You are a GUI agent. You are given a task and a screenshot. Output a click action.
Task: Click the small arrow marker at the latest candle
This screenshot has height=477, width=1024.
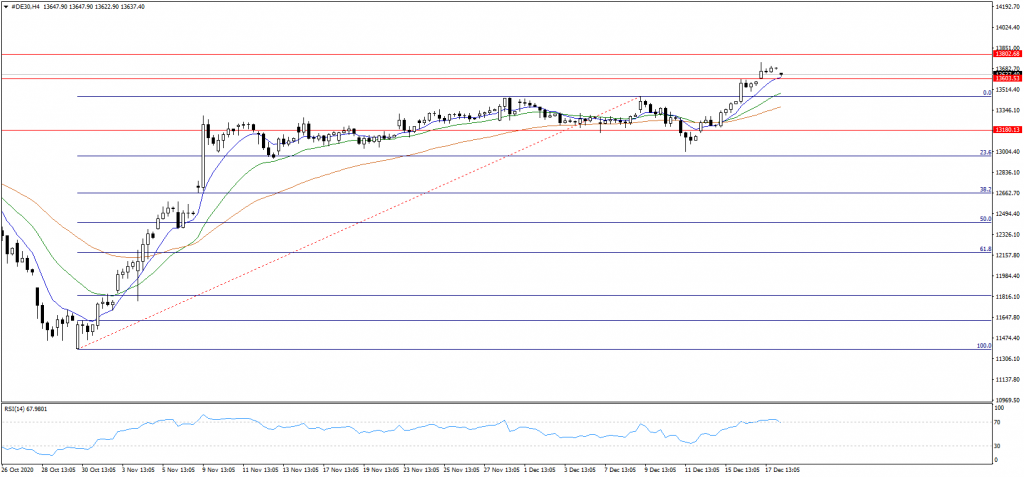point(780,72)
